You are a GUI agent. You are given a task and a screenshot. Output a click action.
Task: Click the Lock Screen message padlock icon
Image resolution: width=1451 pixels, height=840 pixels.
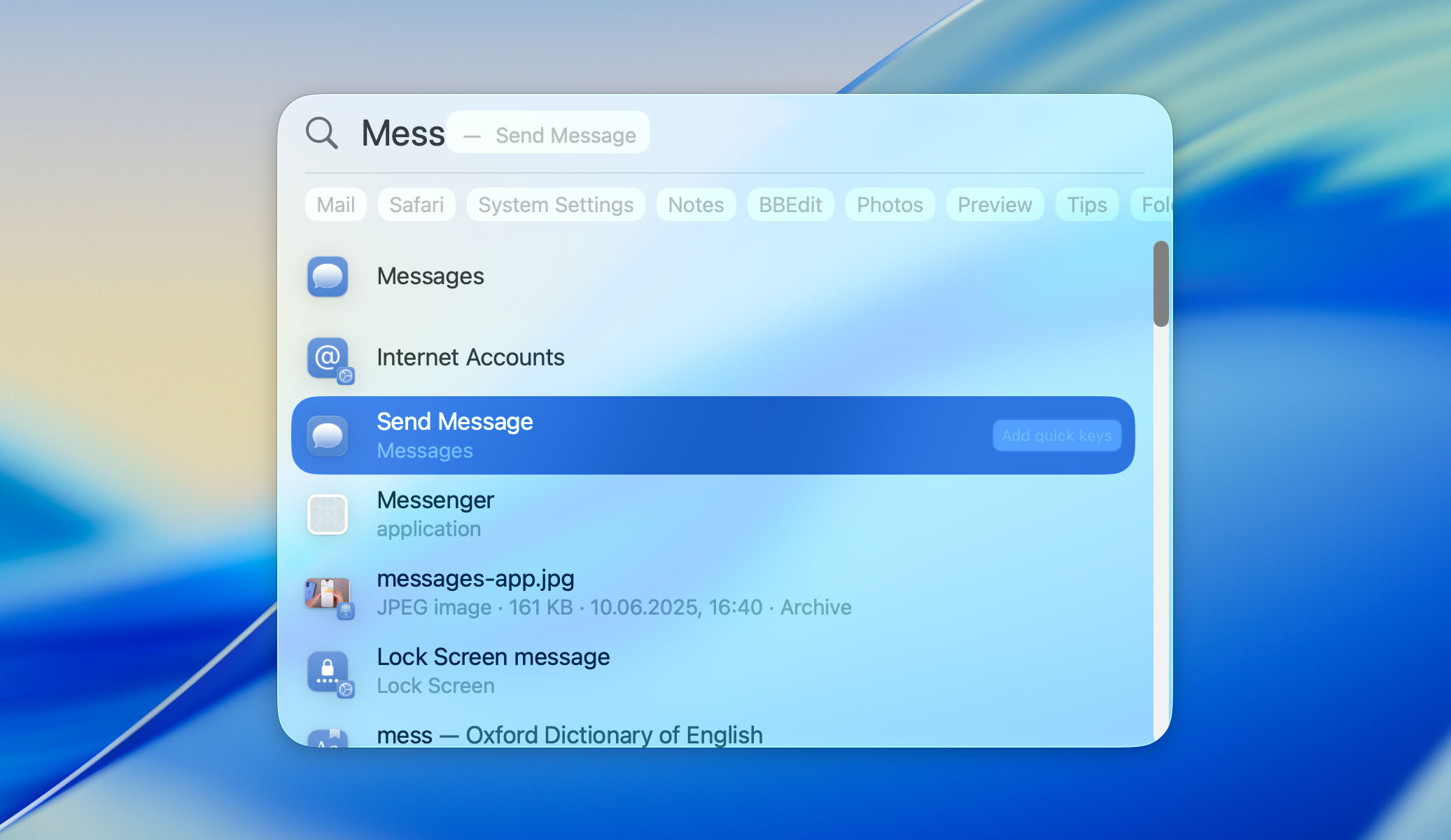pyautogui.click(x=329, y=673)
